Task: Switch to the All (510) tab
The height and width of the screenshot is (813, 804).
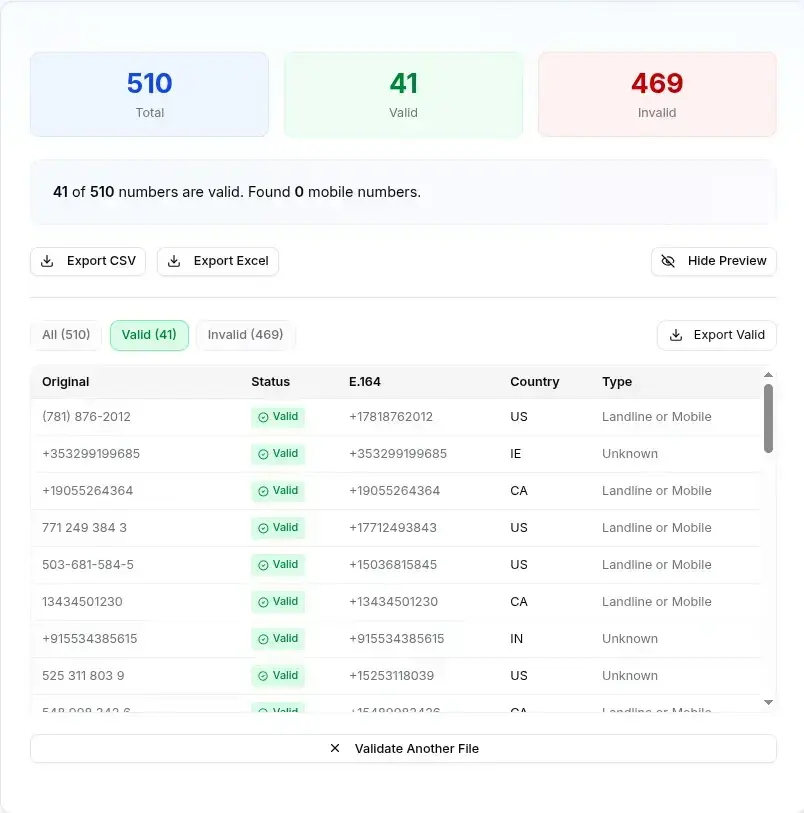Action: (66, 335)
